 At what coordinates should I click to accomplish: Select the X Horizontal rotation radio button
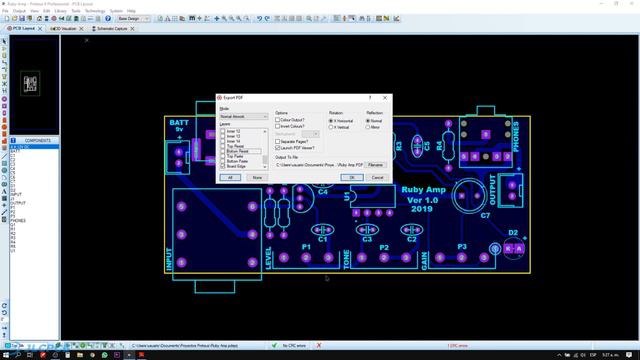click(x=331, y=121)
